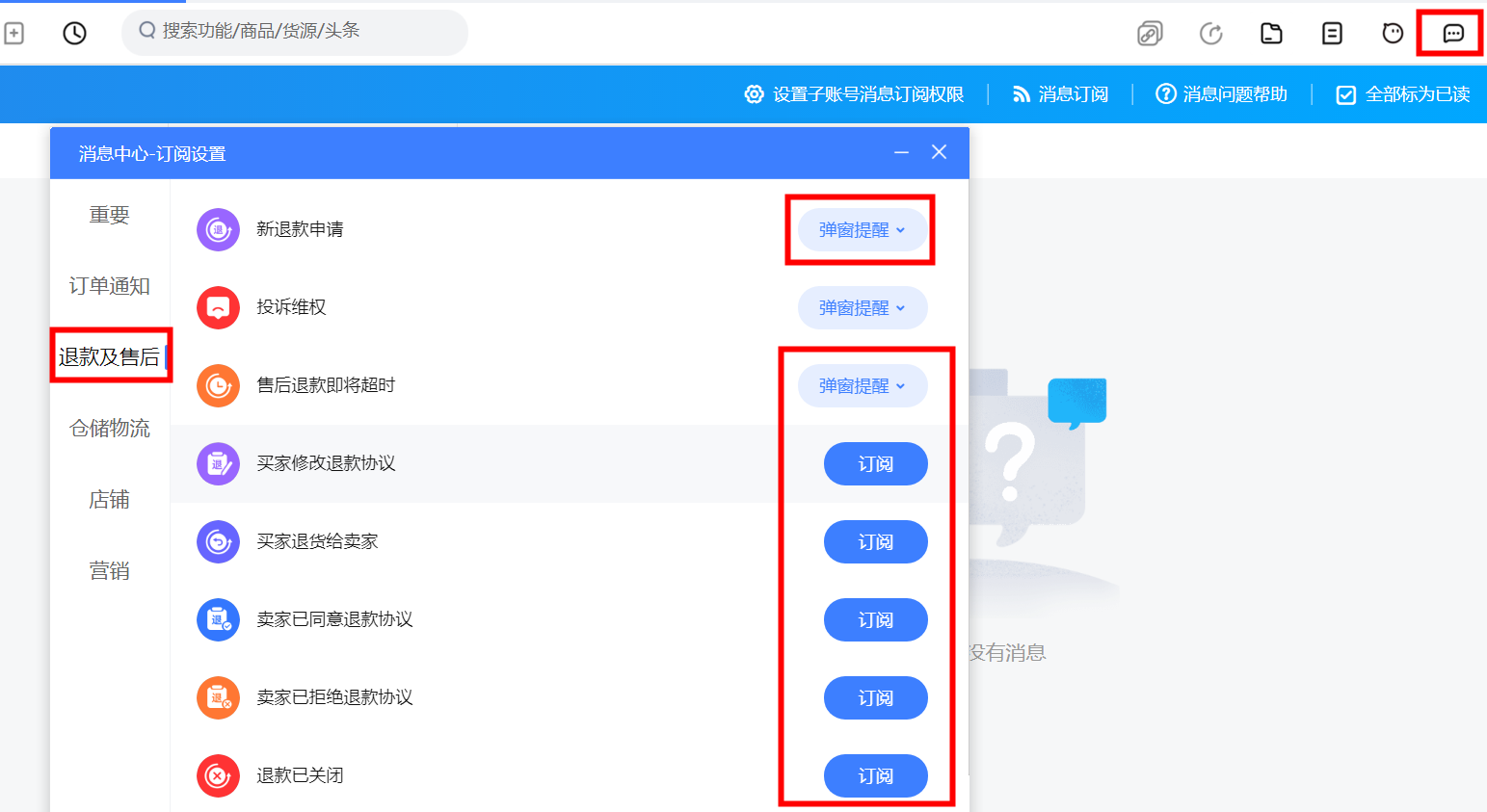
Task: Click the 买家退货给卖家 icon
Action: (x=218, y=541)
